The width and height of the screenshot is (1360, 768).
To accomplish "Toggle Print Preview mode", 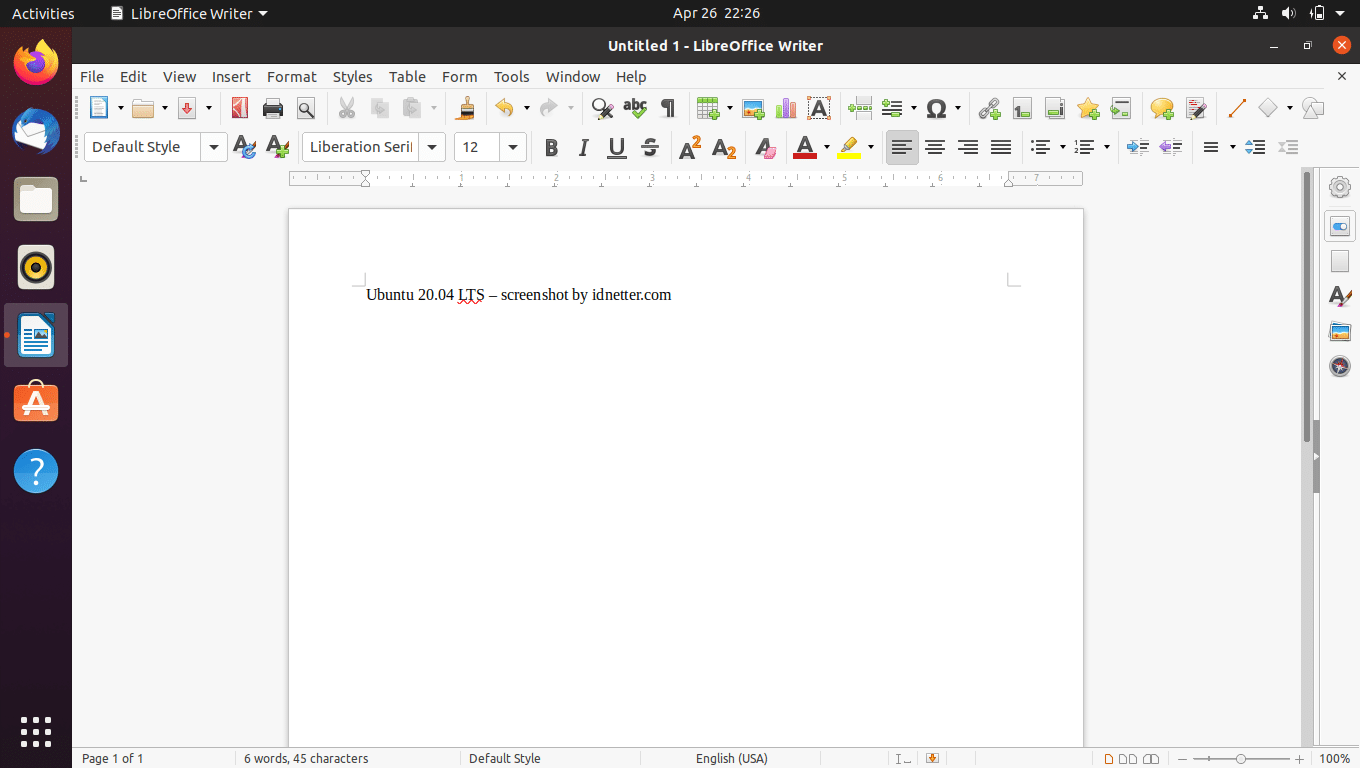I will (306, 108).
